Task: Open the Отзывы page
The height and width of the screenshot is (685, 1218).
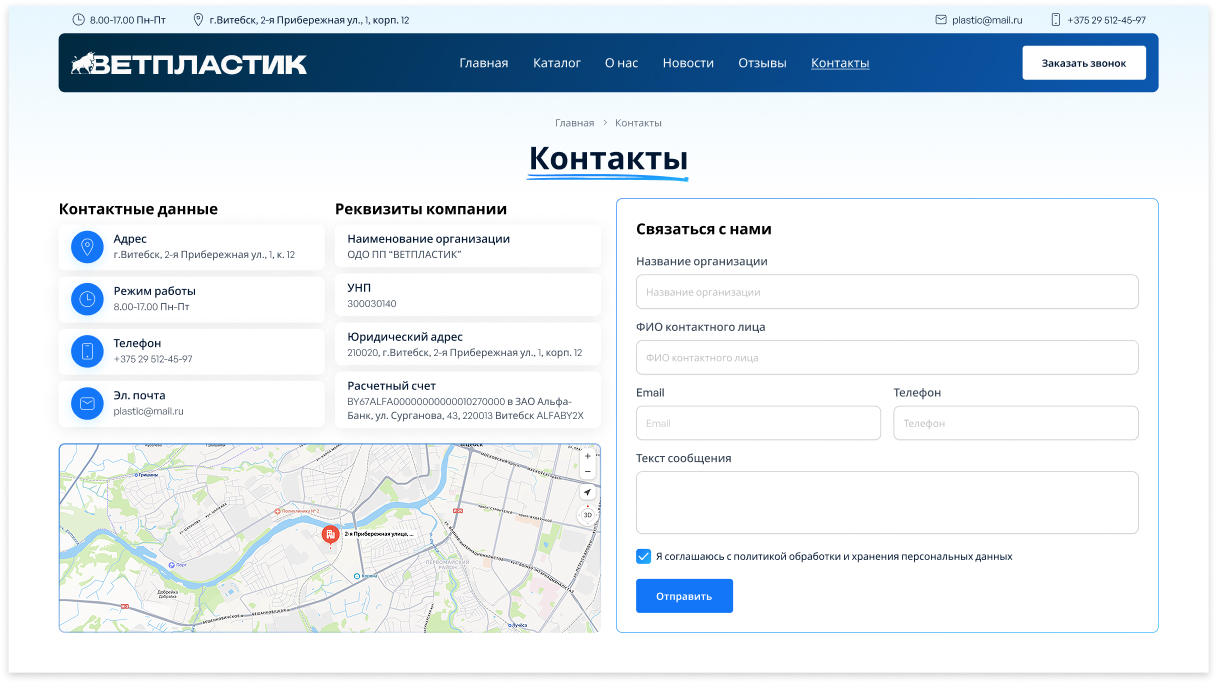Action: pos(762,62)
